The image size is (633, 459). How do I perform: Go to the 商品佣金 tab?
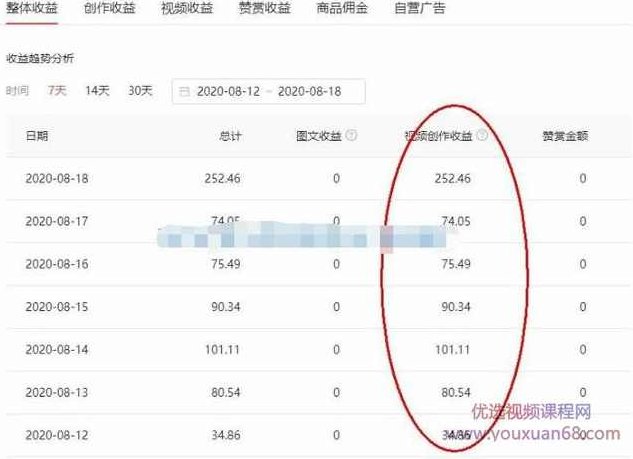342,8
